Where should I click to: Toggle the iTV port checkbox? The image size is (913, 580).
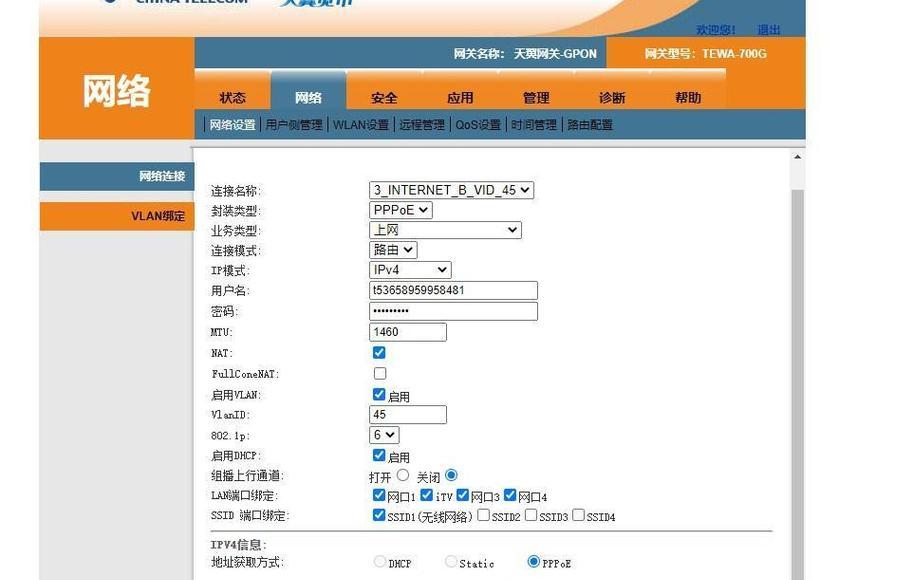tap(427, 495)
